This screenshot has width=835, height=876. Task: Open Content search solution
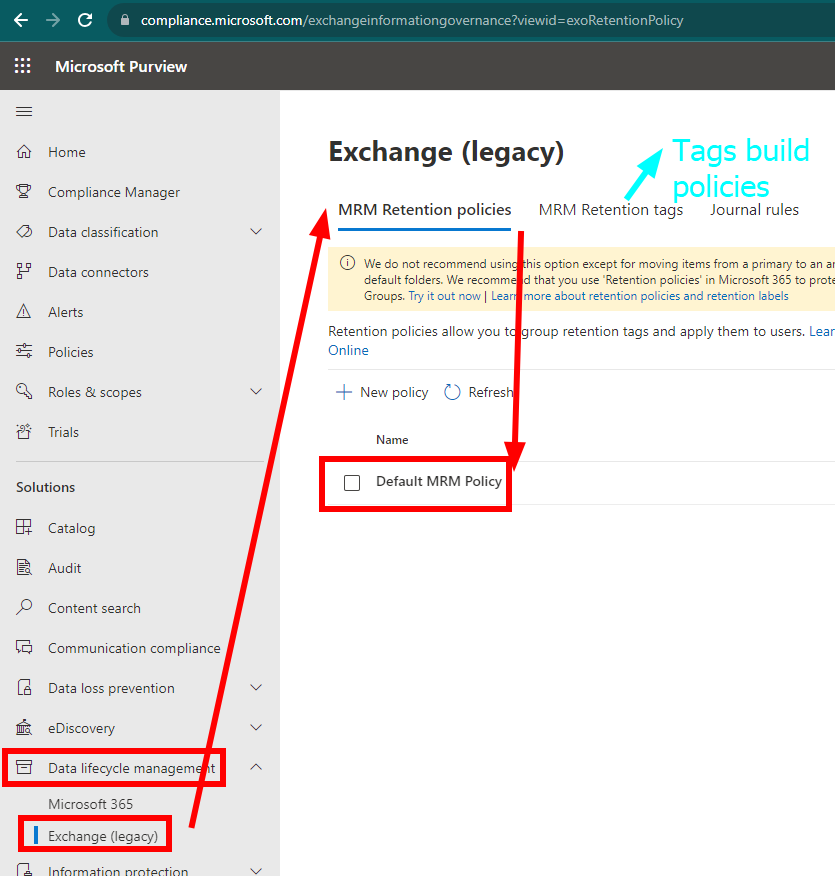pyautogui.click(x=94, y=608)
